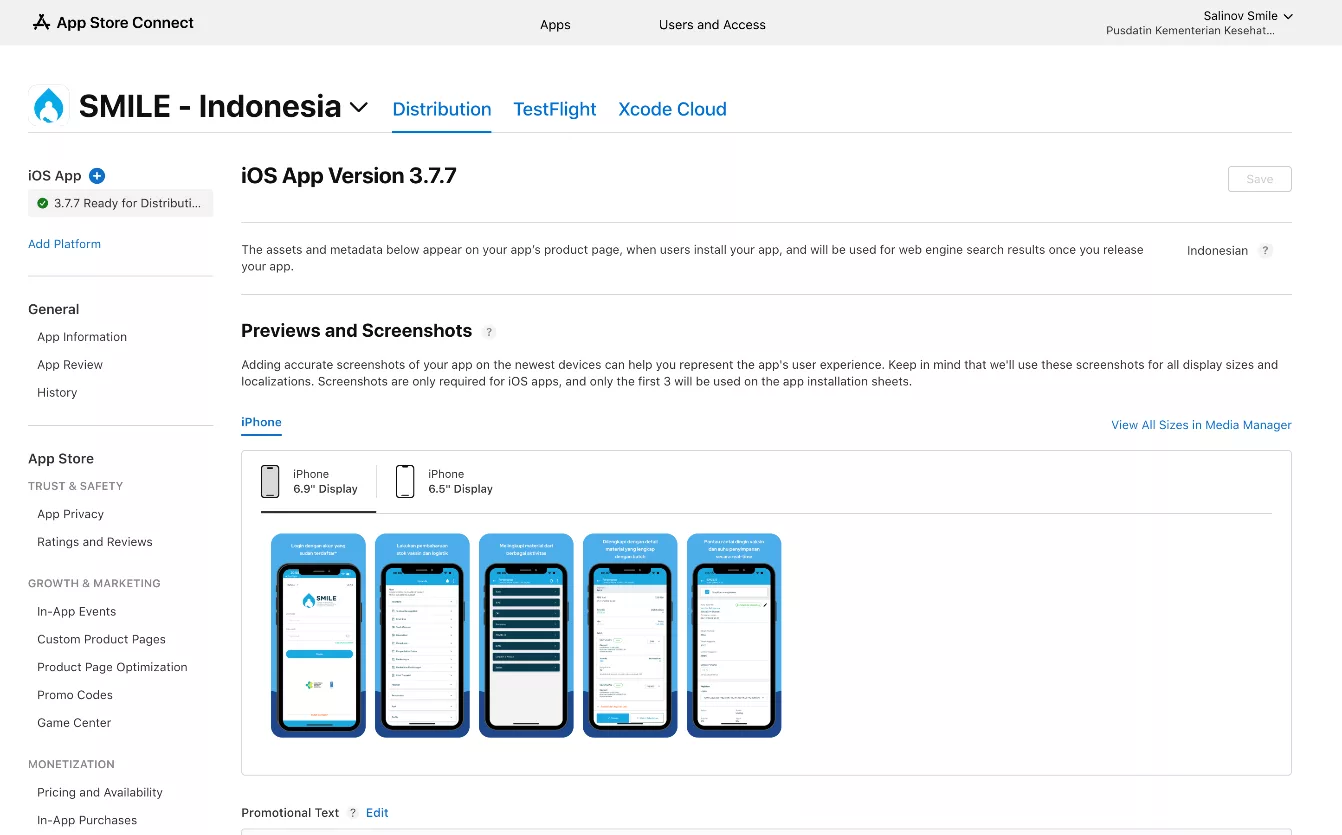Image resolution: width=1342 pixels, height=835 pixels.
Task: Open View All Sizes in Media Manager
Action: [1201, 425]
